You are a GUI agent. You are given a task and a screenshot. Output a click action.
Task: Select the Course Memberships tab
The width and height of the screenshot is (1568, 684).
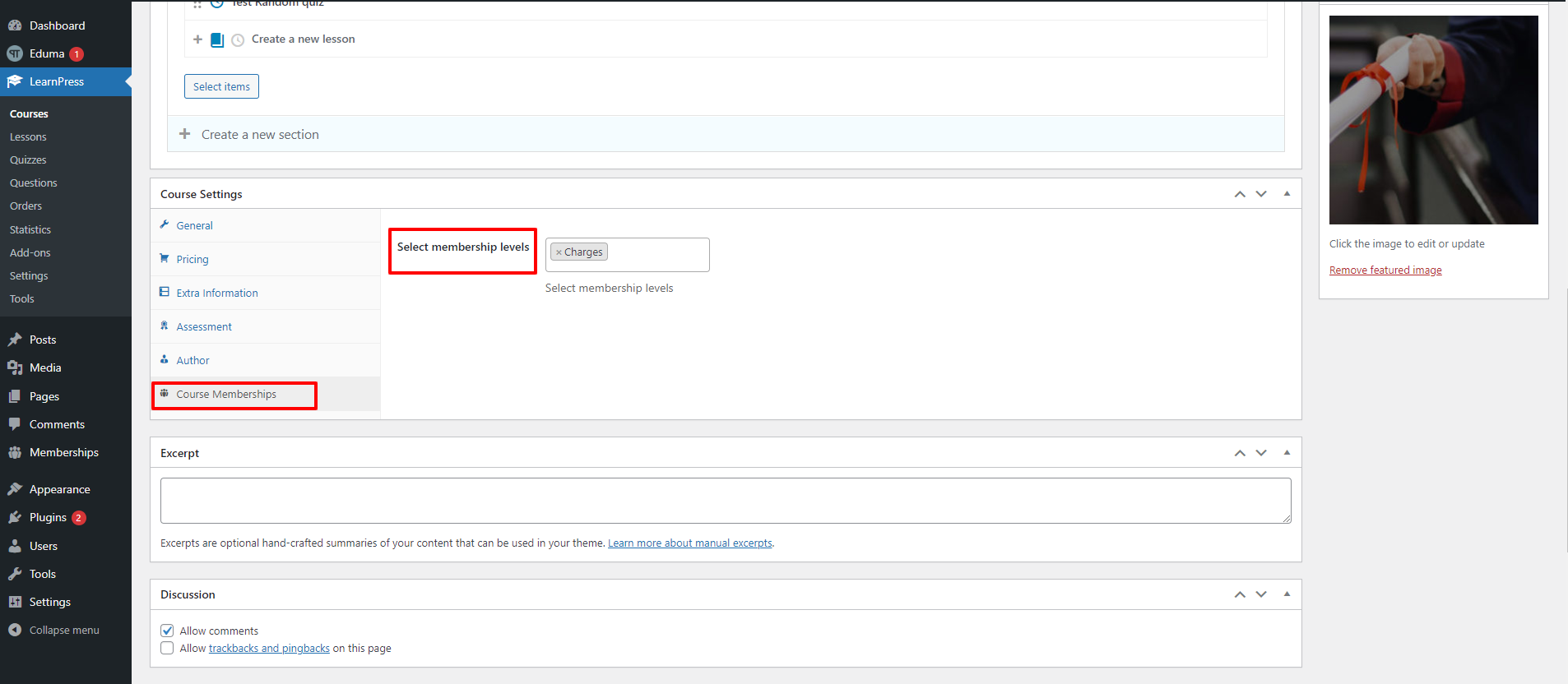[266, 394]
